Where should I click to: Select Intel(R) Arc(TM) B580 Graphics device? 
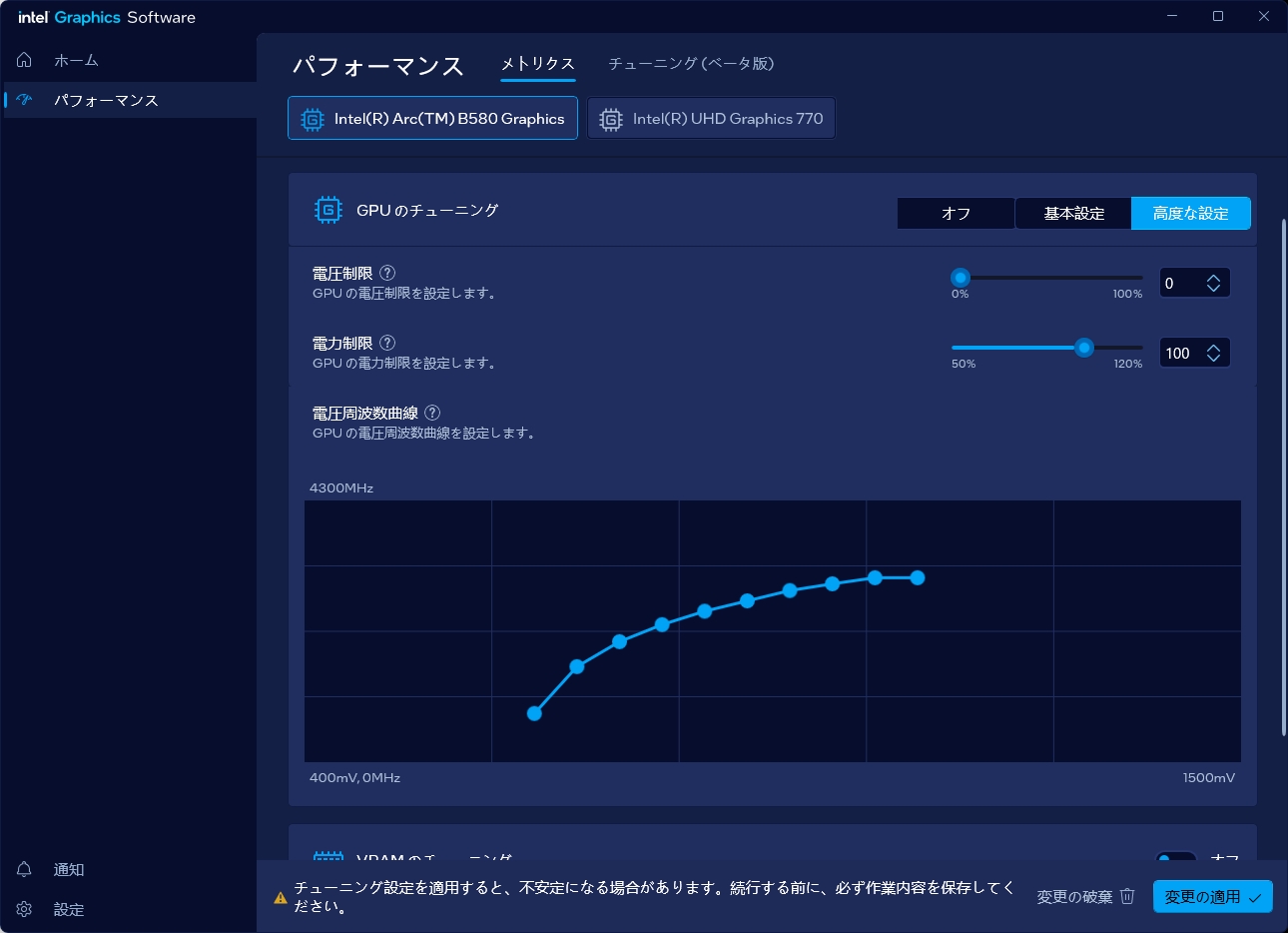pyautogui.click(x=432, y=118)
